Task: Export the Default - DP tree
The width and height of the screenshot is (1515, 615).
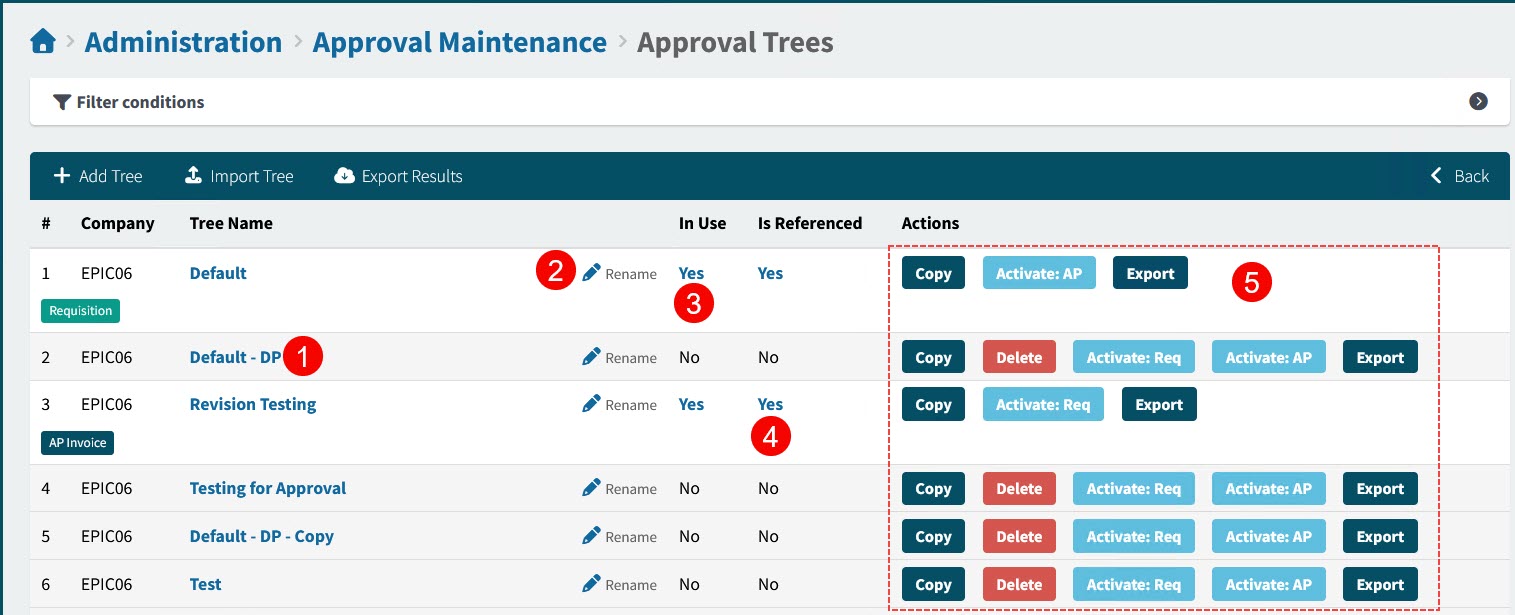Action: coord(1380,357)
